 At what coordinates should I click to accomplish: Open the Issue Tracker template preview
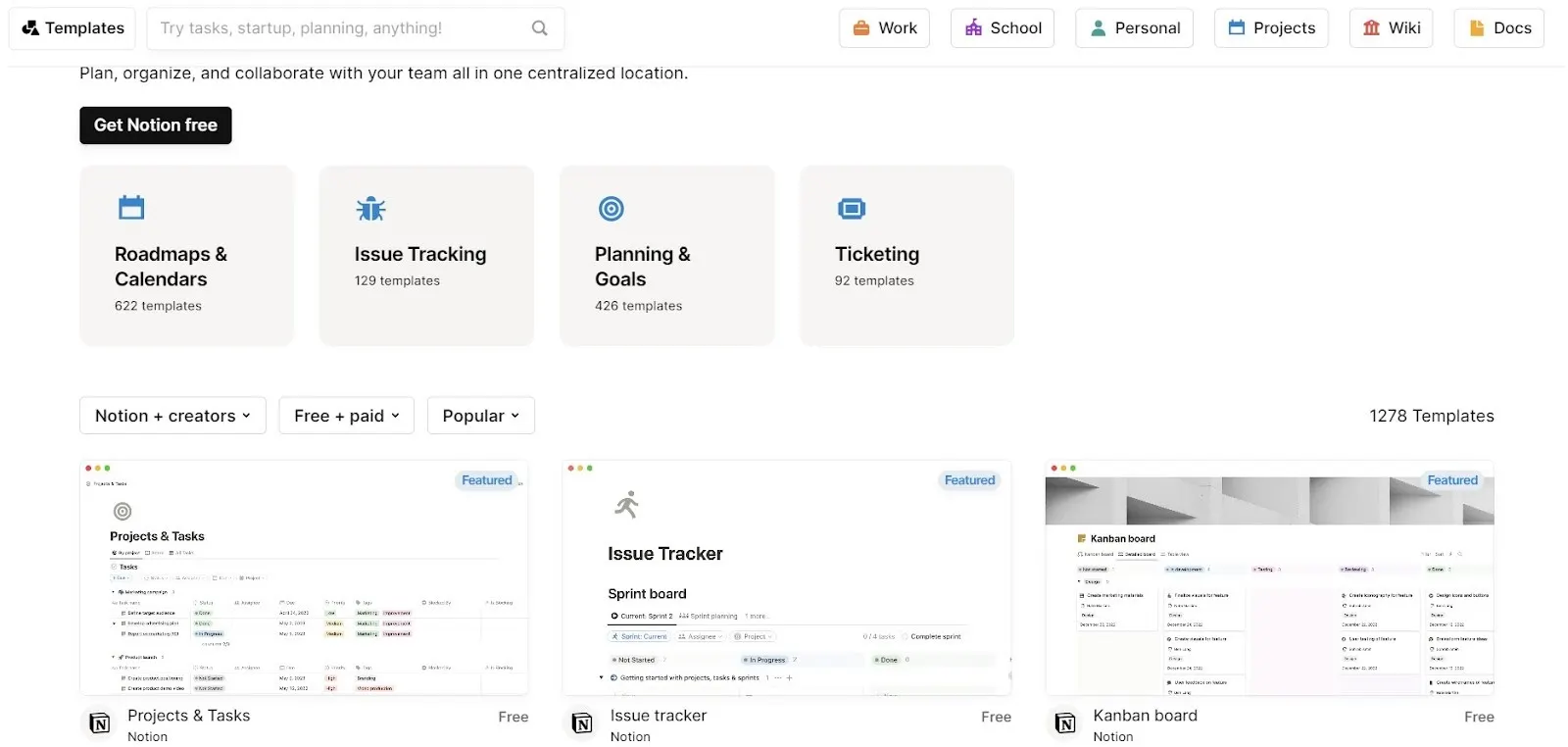(787, 578)
